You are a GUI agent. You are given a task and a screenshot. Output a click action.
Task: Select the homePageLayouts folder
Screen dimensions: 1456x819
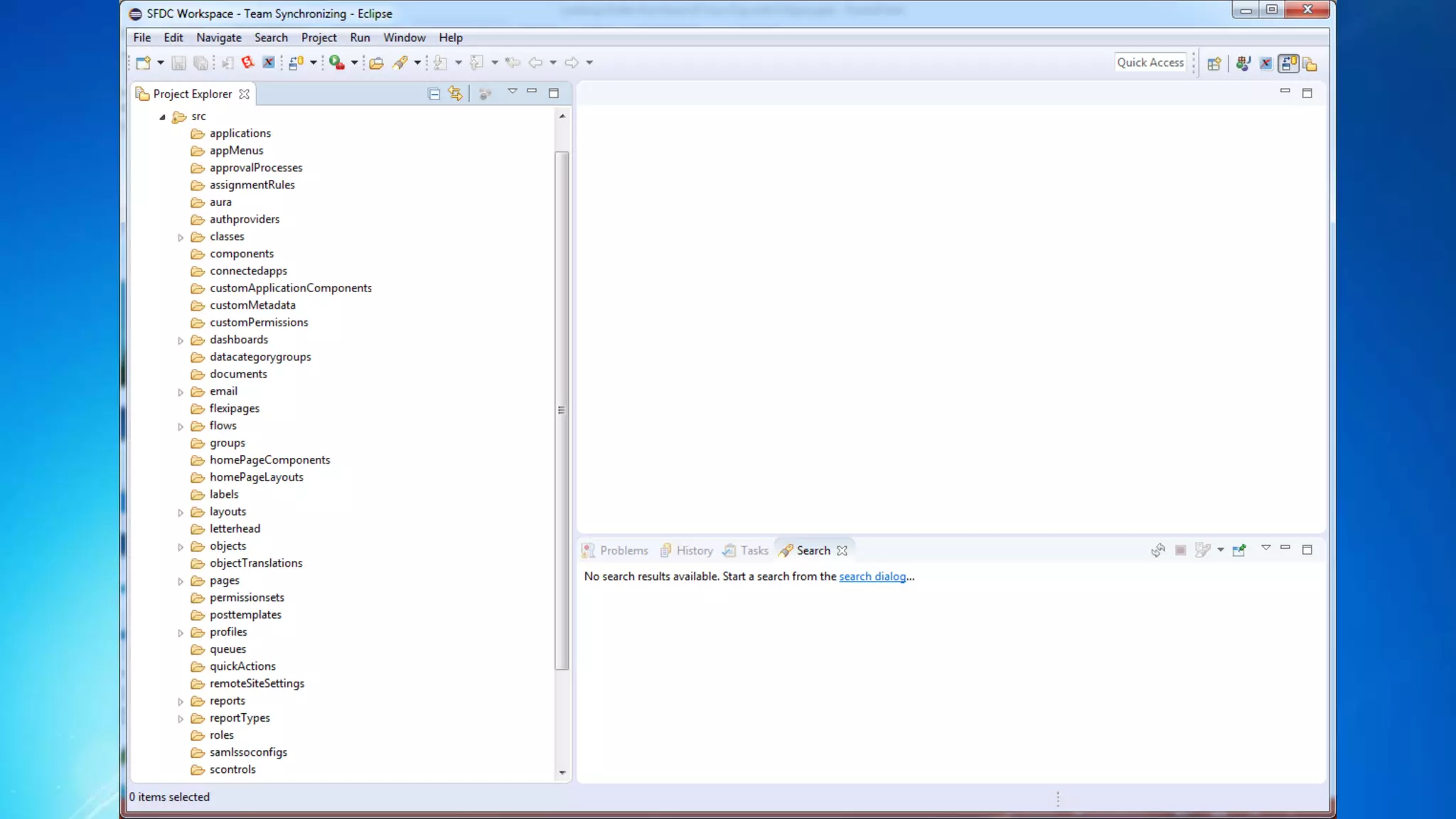[256, 477]
